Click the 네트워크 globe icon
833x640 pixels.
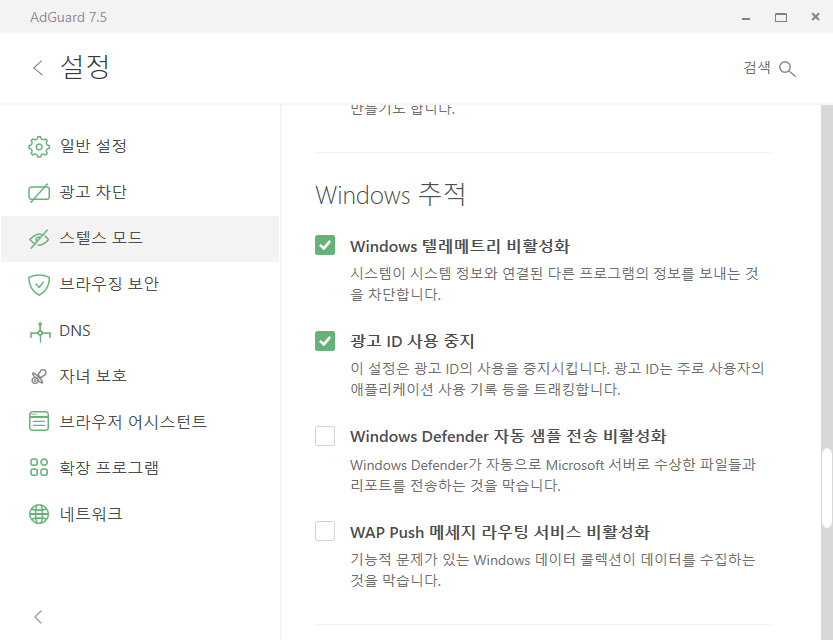[x=39, y=514]
